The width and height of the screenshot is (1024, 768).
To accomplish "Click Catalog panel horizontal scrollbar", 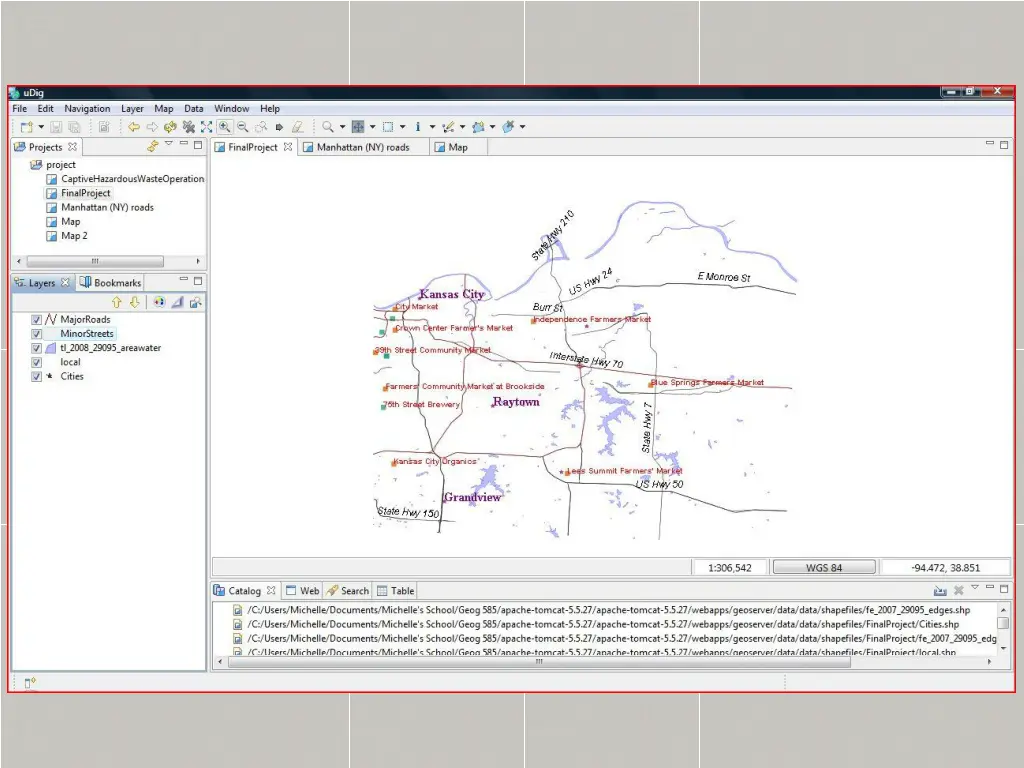I will [539, 662].
